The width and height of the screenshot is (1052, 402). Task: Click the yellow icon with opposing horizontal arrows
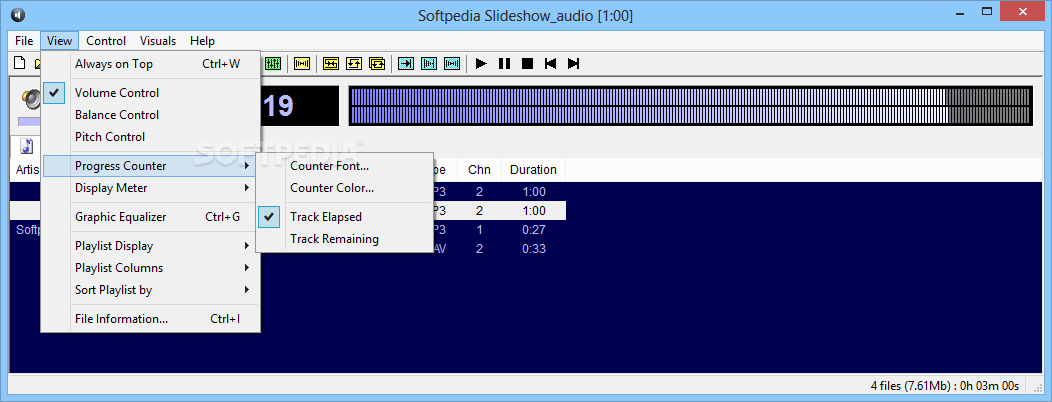click(331, 64)
